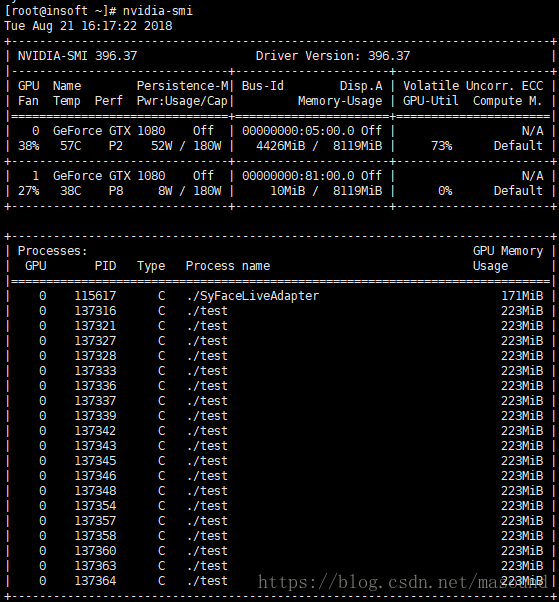Click PID 137348
The width and height of the screenshot is (559, 602).
click(95, 491)
